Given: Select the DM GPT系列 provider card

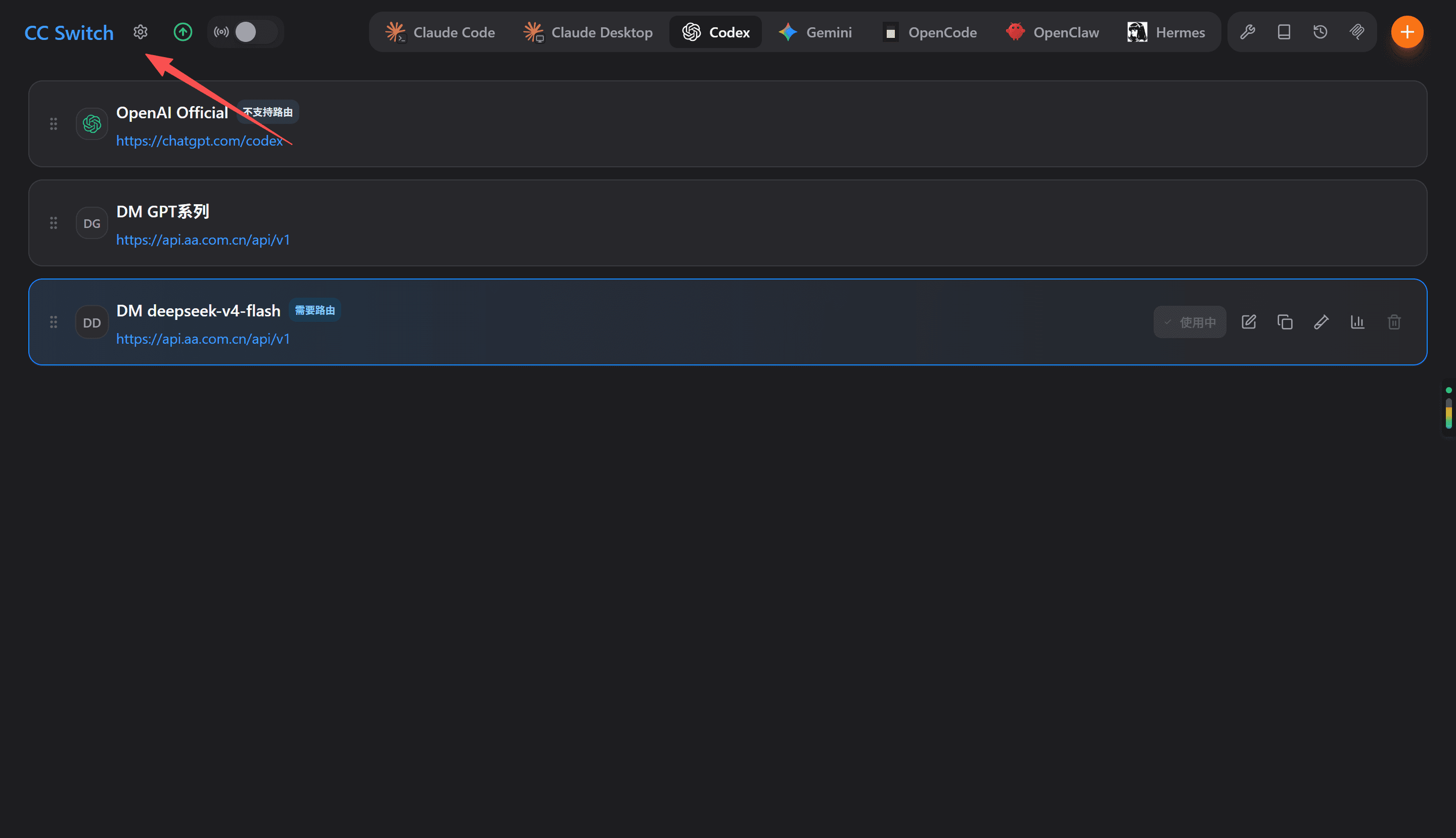Looking at the screenshot, I should point(727,223).
